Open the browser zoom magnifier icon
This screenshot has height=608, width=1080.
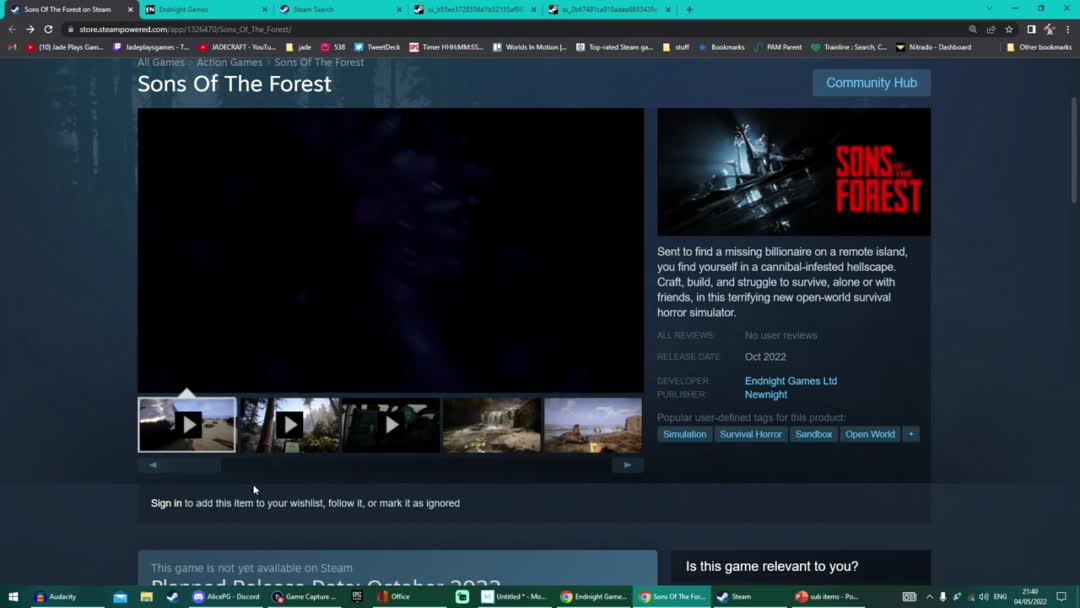pos(973,29)
